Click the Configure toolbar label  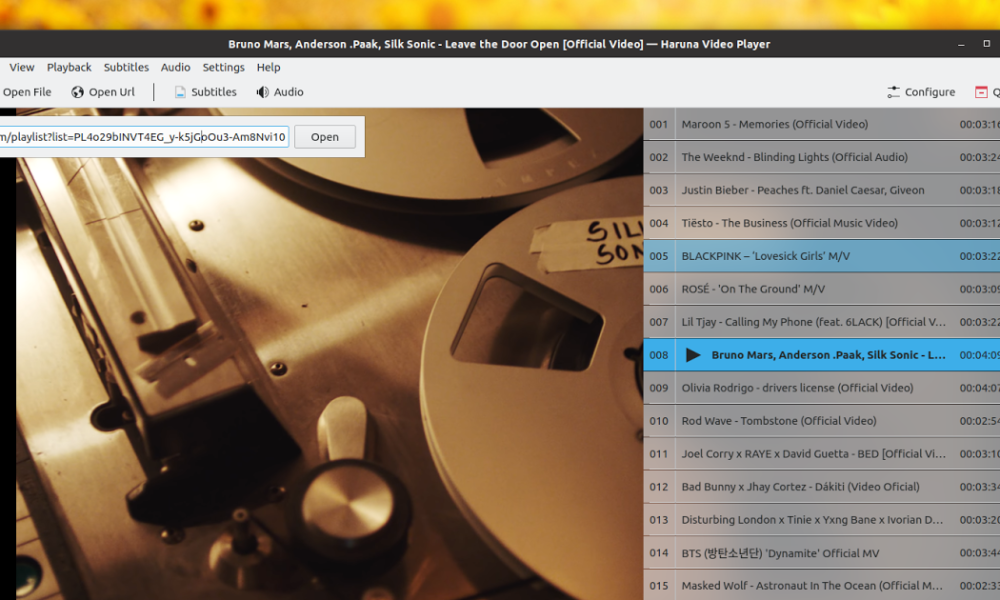coord(930,92)
